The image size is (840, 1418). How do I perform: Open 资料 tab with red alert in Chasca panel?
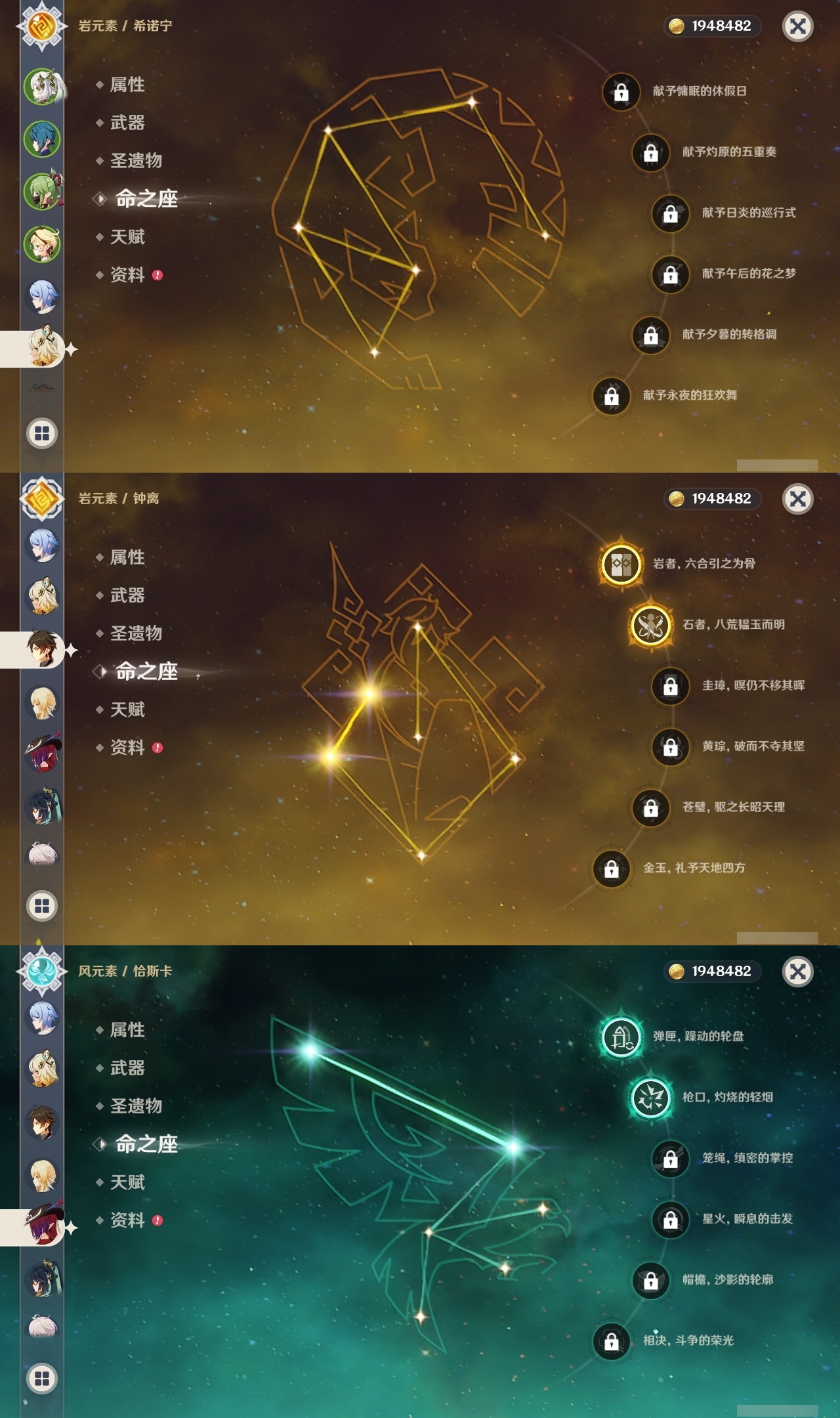pyautogui.click(x=129, y=1220)
